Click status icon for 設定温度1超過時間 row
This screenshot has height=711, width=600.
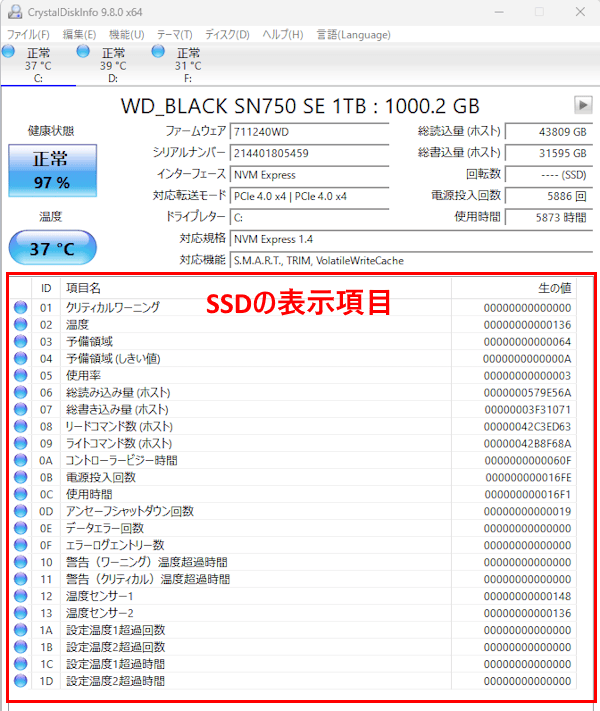pos(20,663)
